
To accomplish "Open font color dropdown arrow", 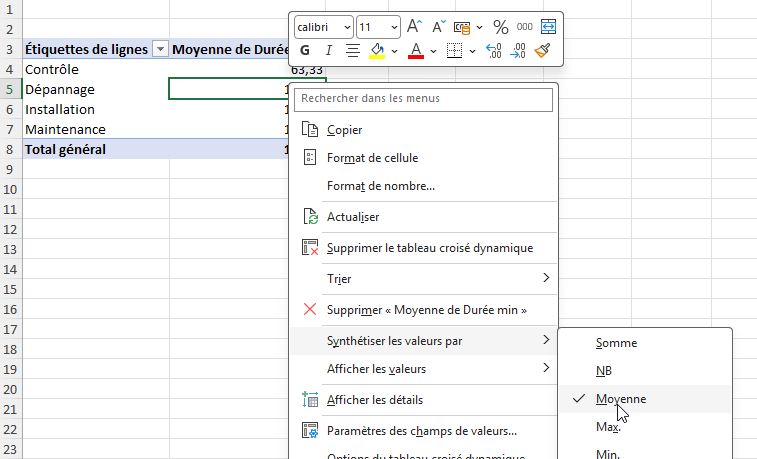I will tap(433, 51).
